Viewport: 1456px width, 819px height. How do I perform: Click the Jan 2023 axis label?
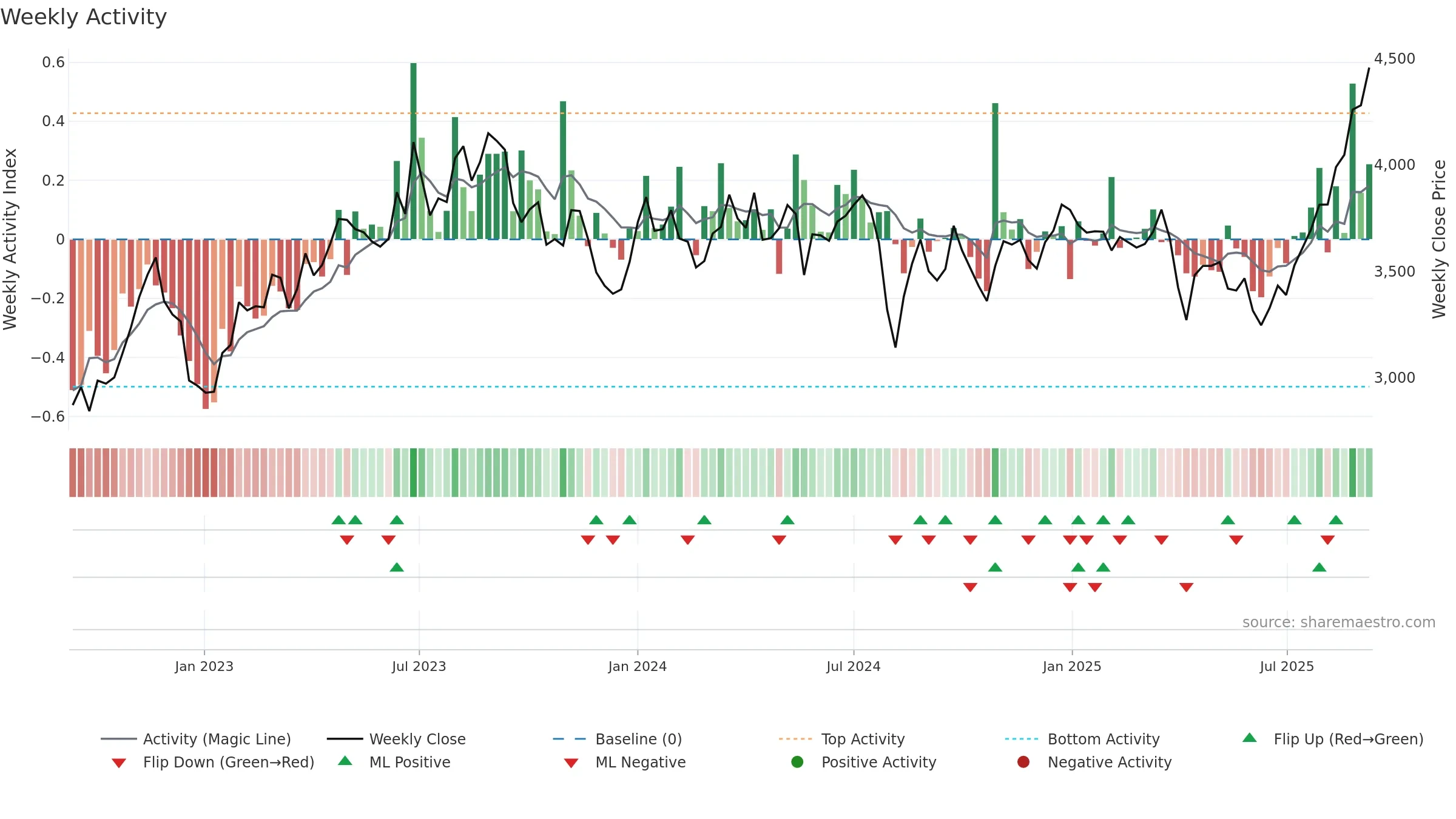click(x=204, y=666)
